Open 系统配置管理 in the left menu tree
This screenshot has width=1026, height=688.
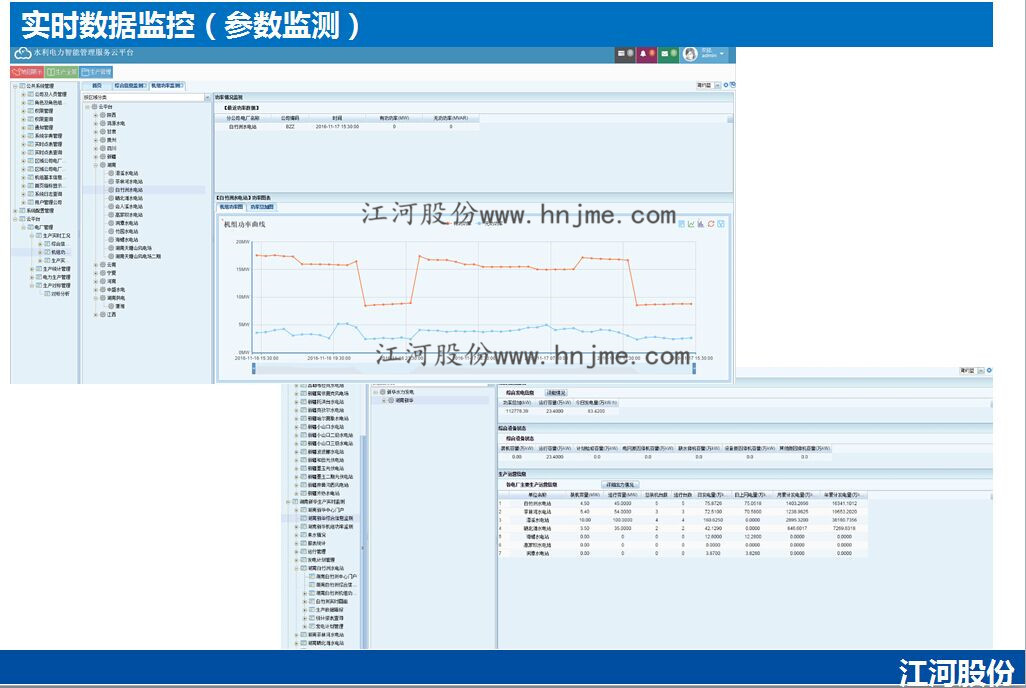[x=40, y=211]
